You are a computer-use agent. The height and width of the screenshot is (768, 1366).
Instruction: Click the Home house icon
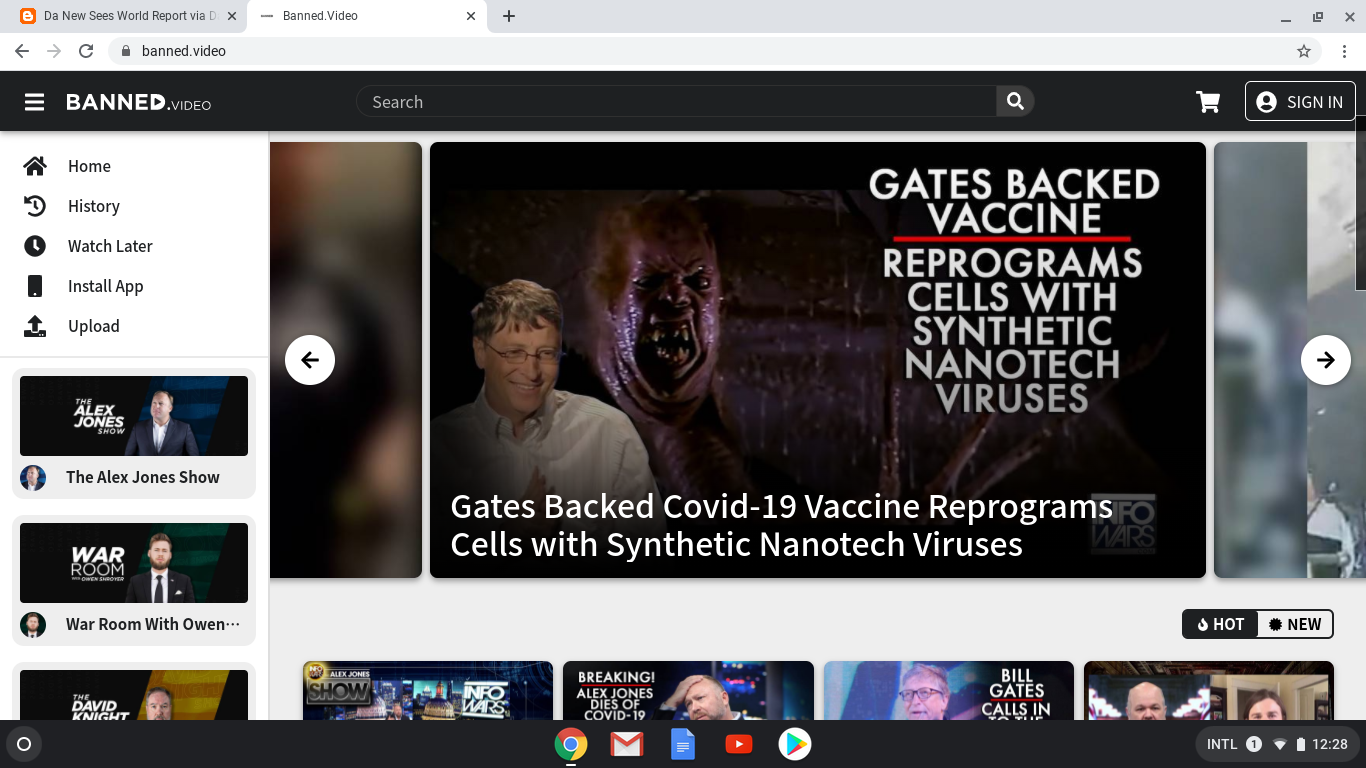click(35, 166)
